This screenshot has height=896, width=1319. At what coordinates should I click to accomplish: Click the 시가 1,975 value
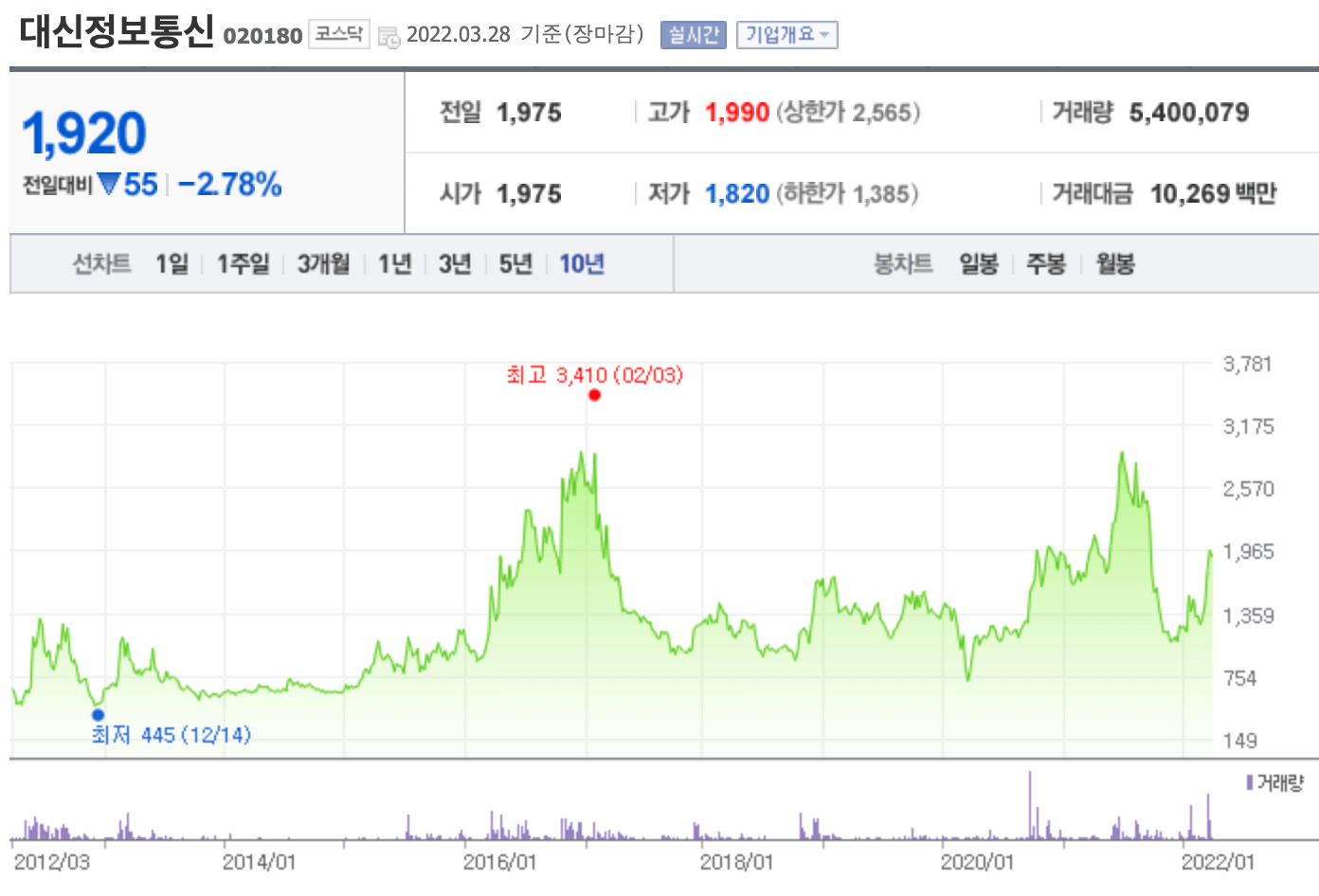coord(529,194)
